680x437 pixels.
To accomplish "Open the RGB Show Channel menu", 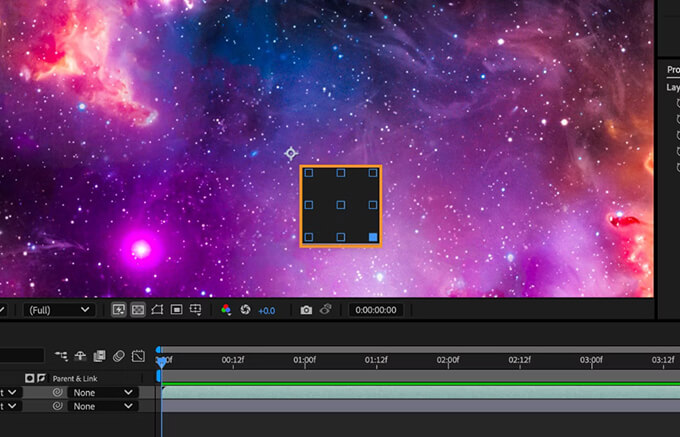I will pyautogui.click(x=226, y=310).
